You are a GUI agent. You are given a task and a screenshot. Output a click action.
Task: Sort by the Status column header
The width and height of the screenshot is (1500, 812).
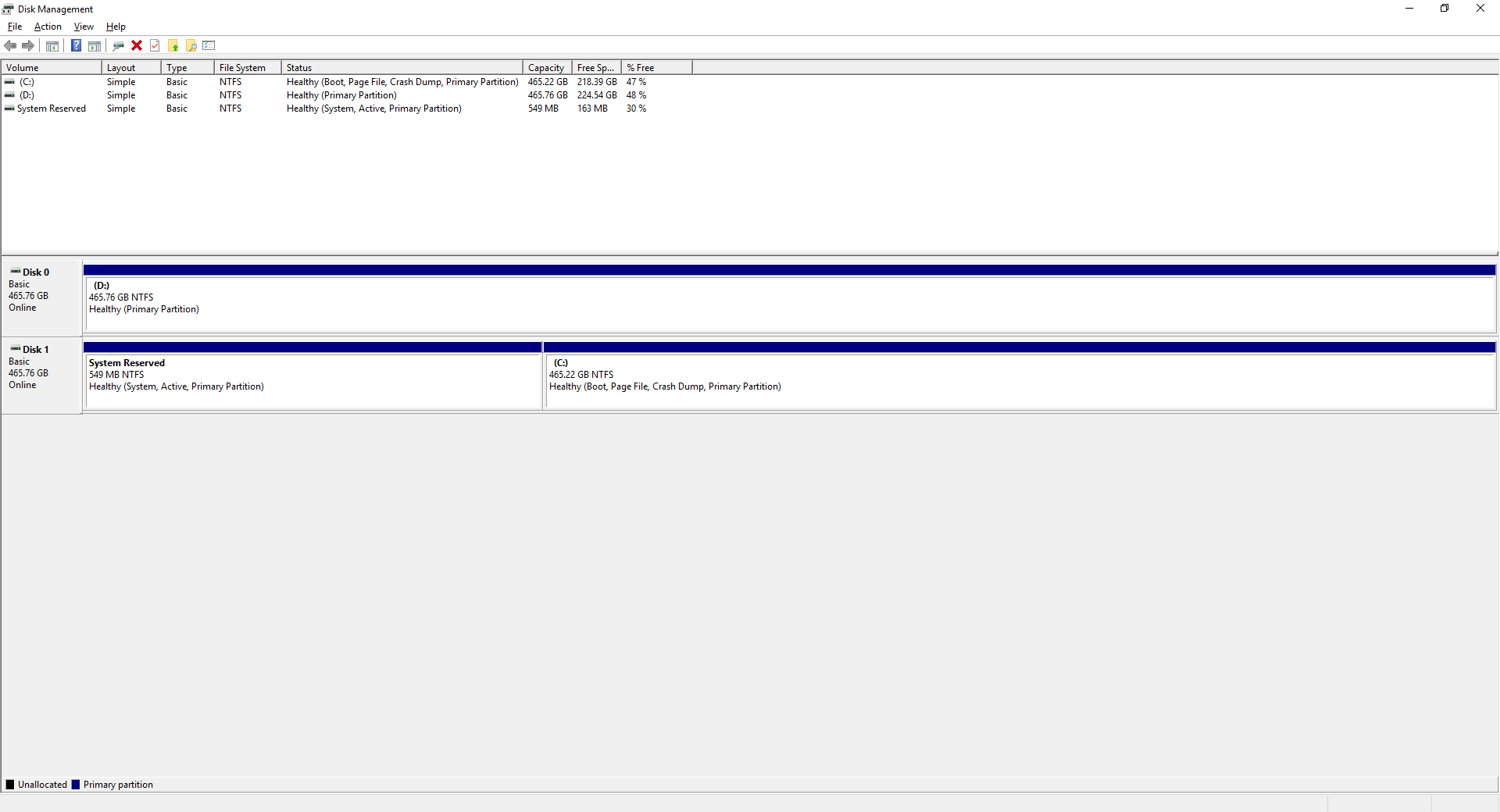click(402, 68)
